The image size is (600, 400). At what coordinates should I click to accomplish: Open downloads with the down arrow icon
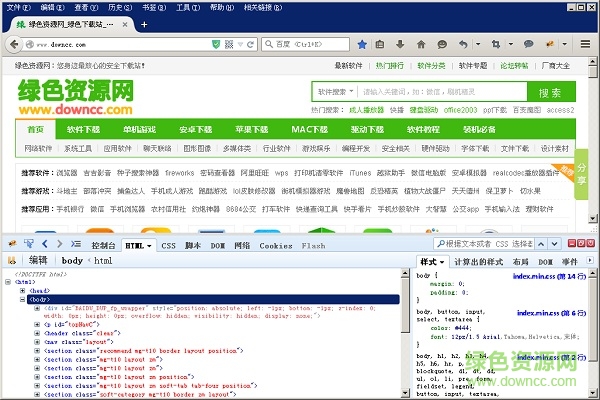click(x=400, y=44)
